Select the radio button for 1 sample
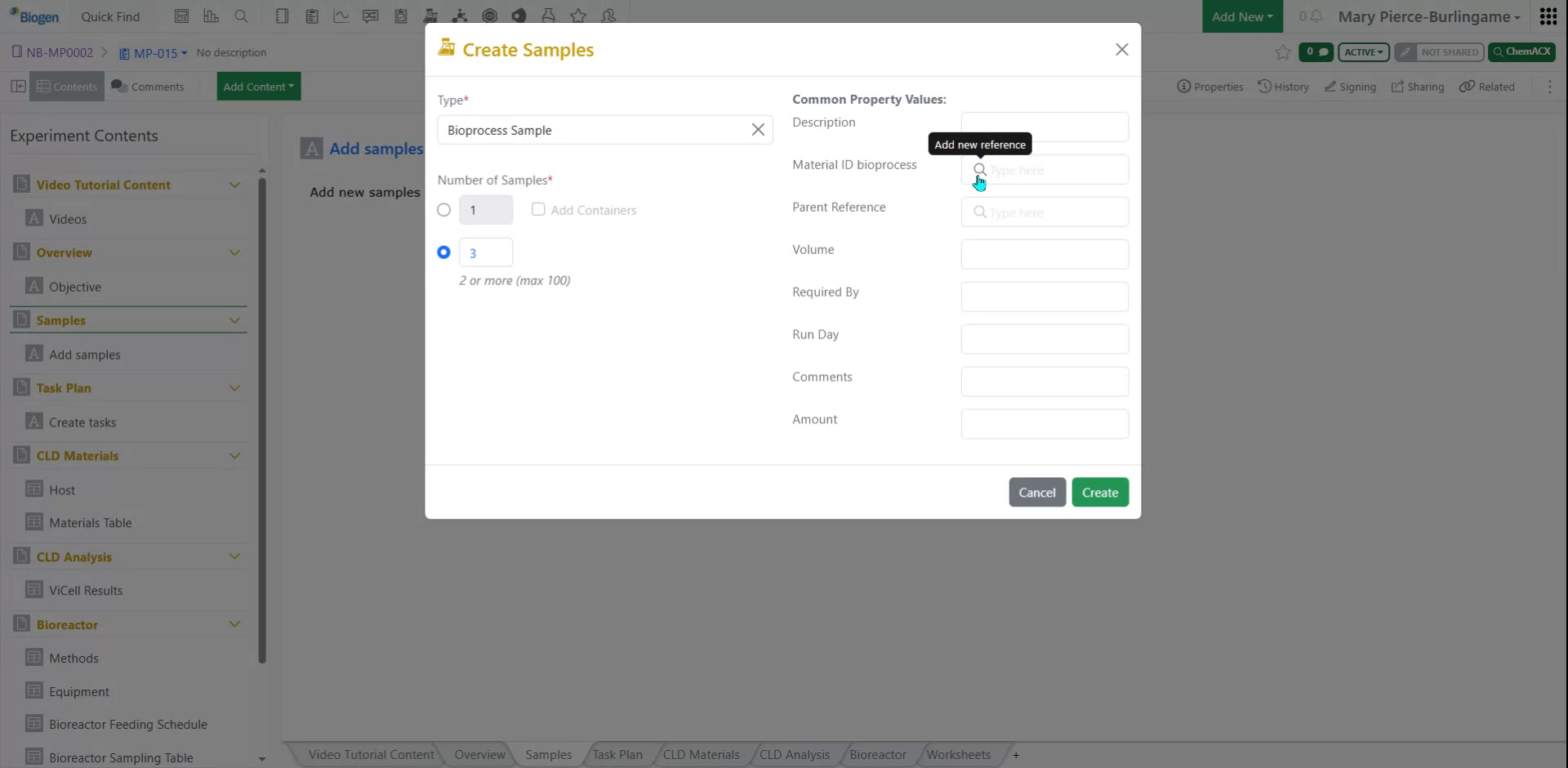Viewport: 1568px width, 768px height. point(443,209)
